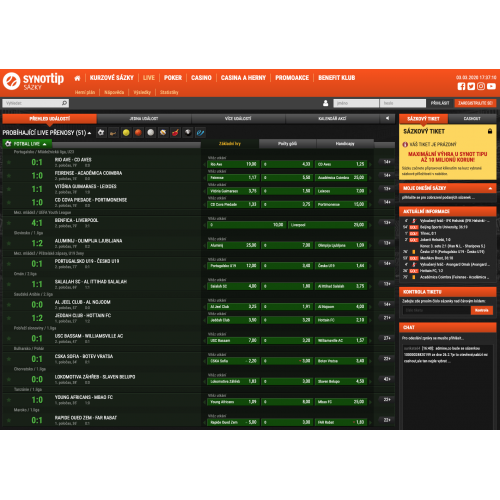Click the ticket number field in Kontrola tiketu
Viewport: 500px width, 500px height.
pos(436,310)
